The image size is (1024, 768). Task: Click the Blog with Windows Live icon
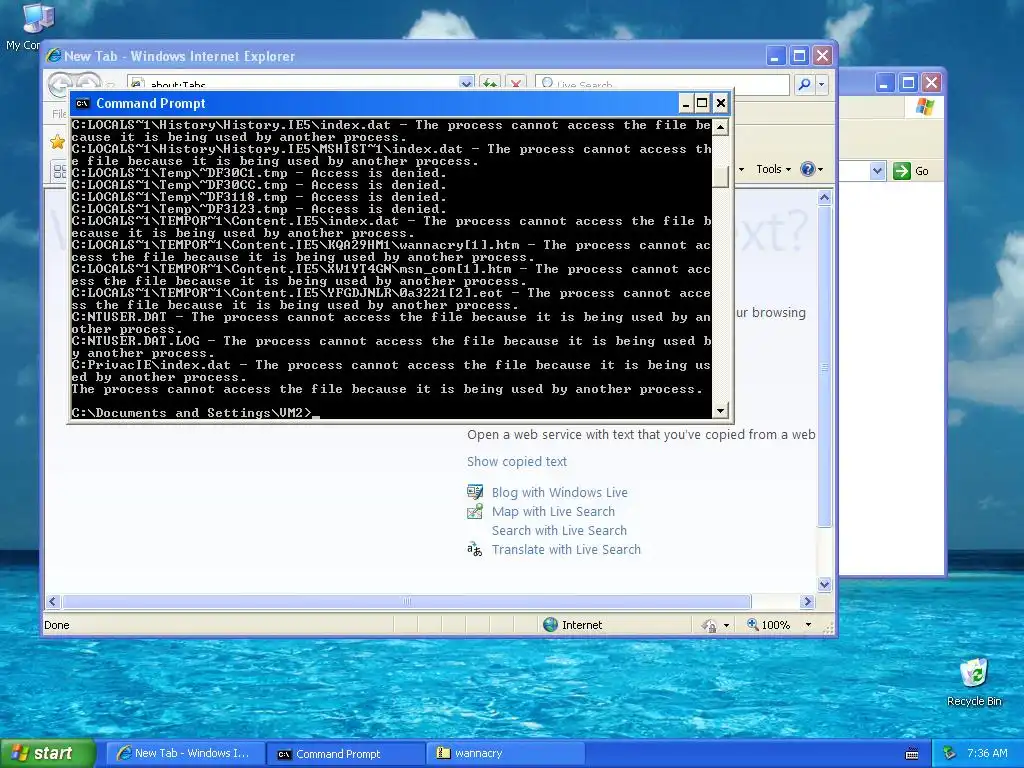(x=475, y=492)
